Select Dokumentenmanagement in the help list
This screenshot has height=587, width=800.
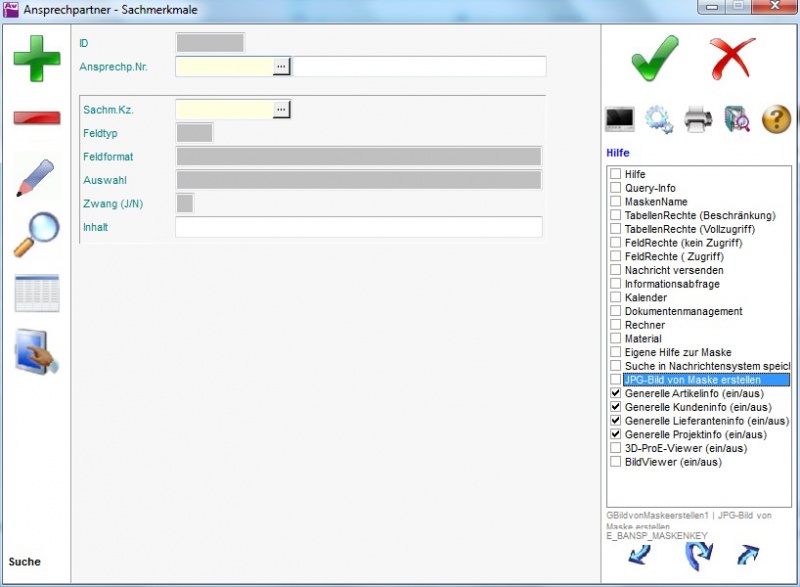click(683, 312)
